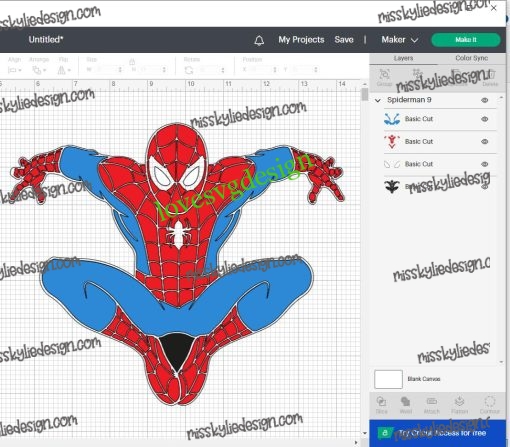Open the Align dropdown
510x447 pixels.
coord(14,70)
